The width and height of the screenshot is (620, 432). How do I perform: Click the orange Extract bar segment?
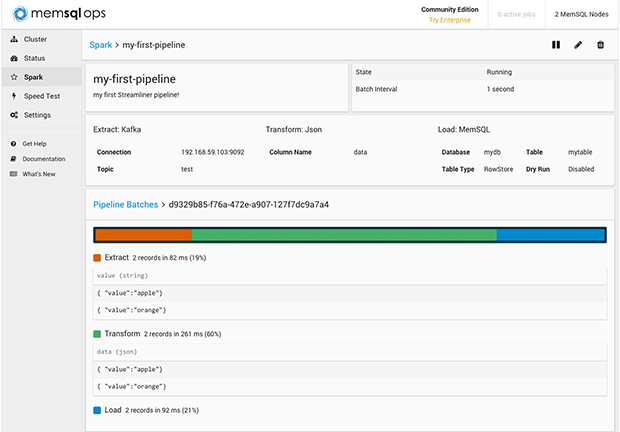[x=144, y=235]
